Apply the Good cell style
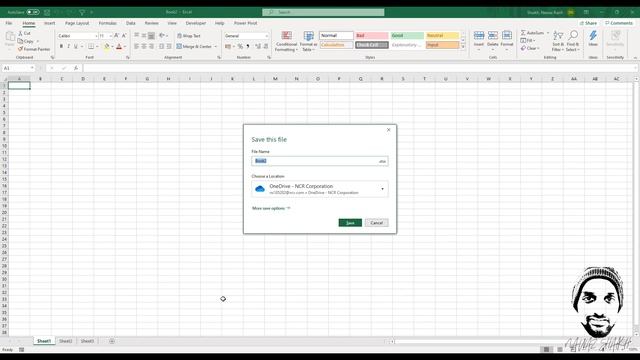Screen dimensions: 640x360 407,36
